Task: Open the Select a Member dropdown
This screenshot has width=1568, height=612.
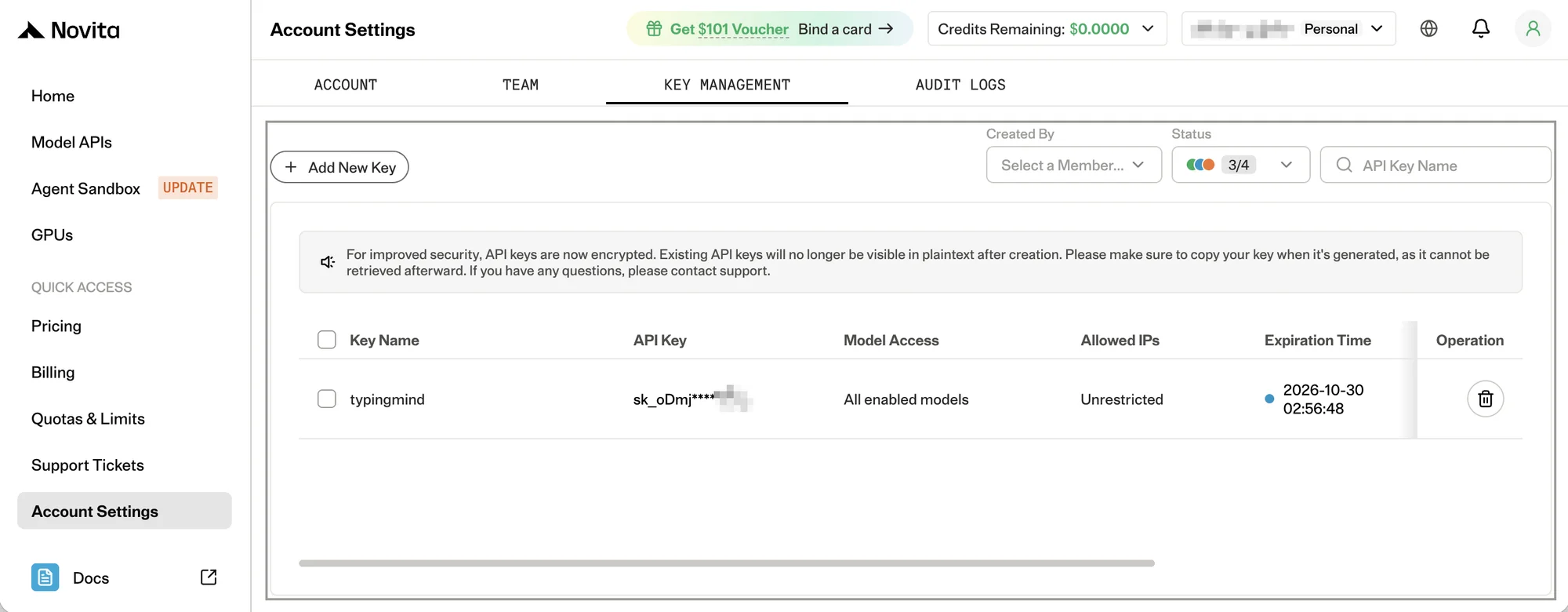Action: click(x=1073, y=165)
